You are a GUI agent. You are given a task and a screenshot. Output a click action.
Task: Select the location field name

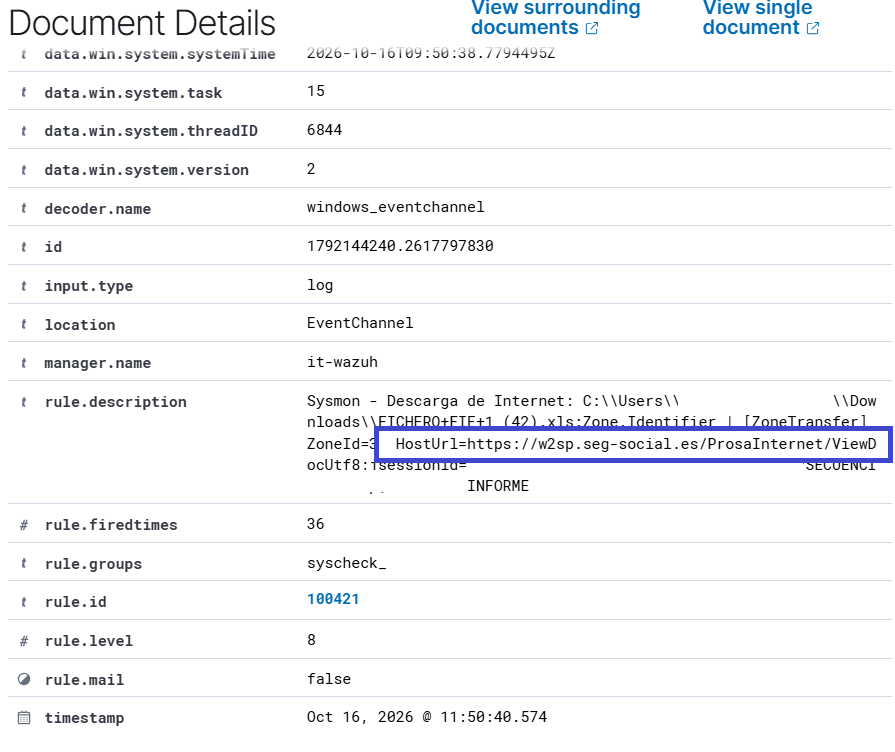(x=80, y=324)
